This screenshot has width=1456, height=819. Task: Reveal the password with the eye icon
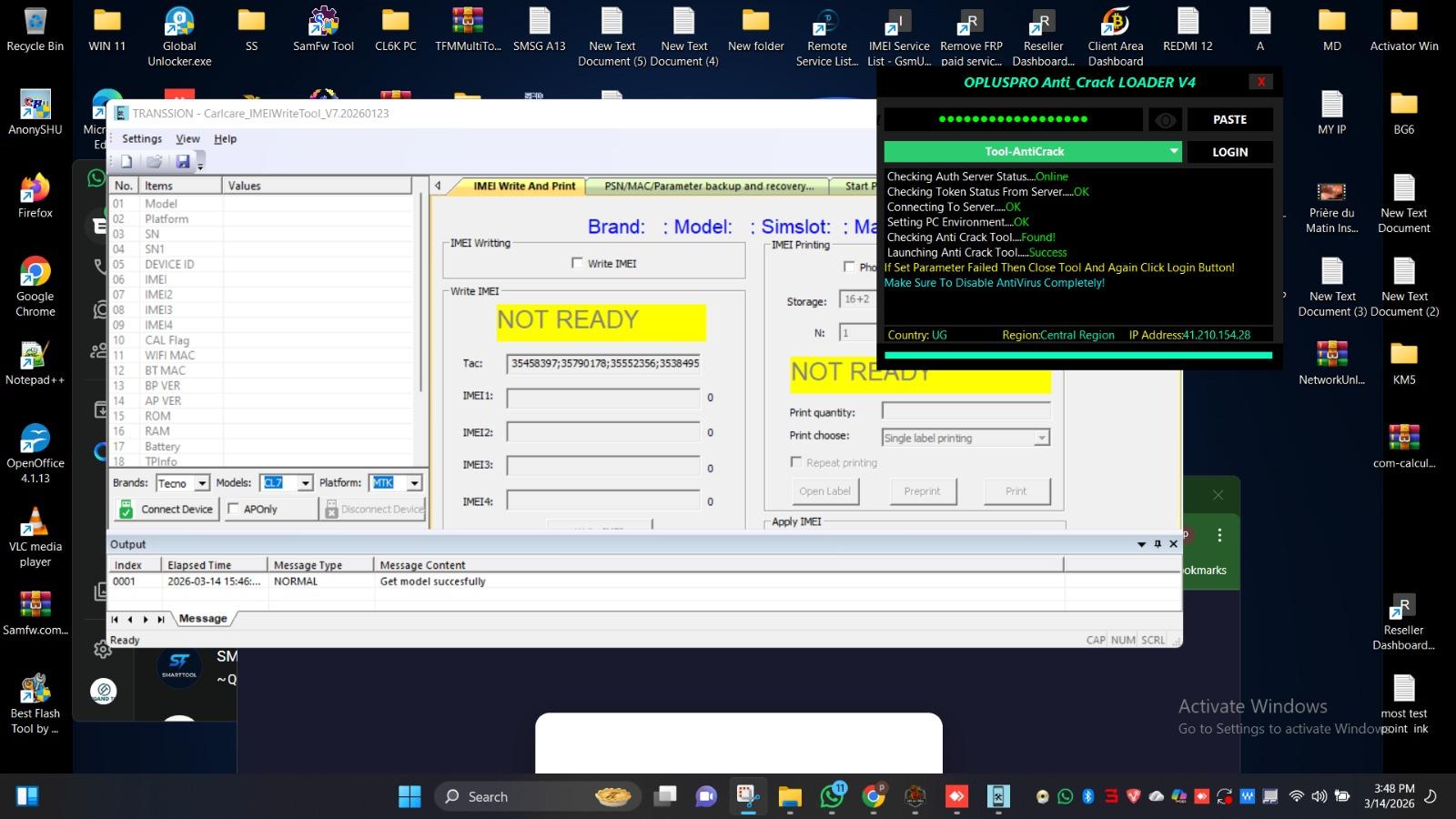(1166, 119)
